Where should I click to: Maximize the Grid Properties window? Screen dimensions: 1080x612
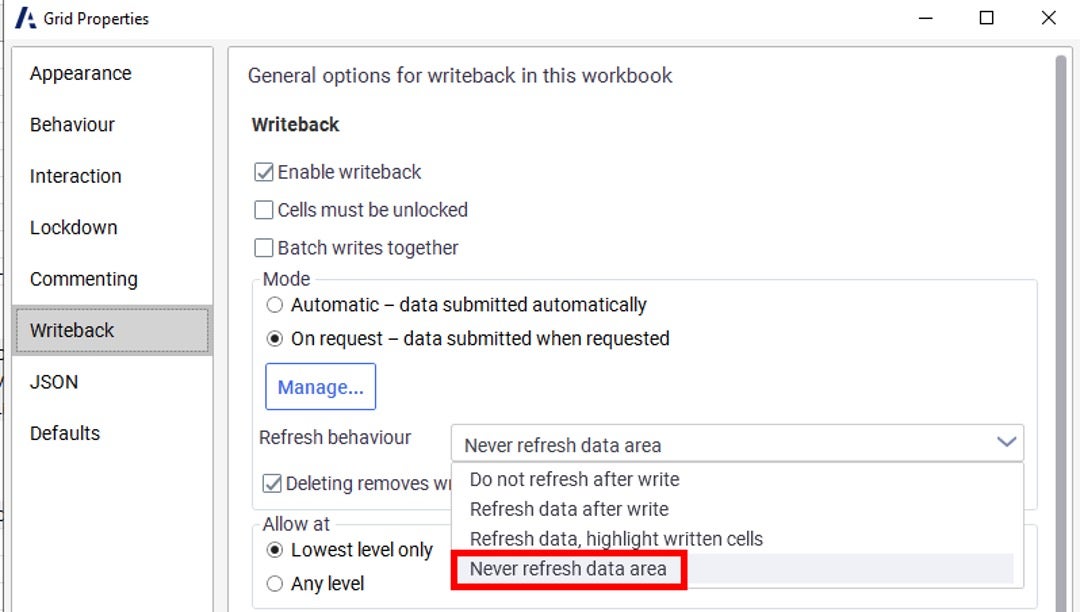click(x=986, y=18)
